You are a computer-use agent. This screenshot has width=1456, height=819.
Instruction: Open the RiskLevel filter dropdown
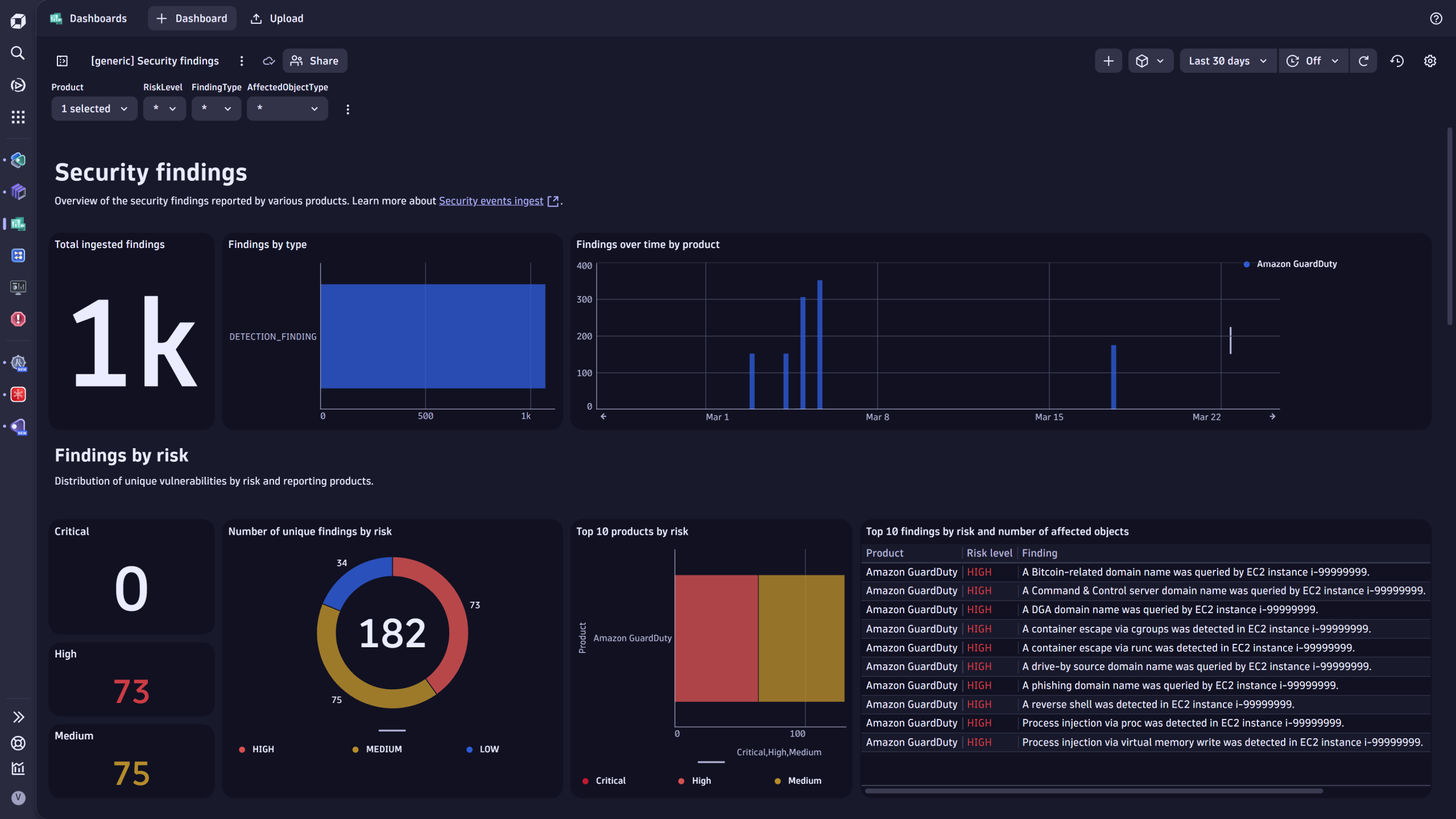(x=164, y=108)
